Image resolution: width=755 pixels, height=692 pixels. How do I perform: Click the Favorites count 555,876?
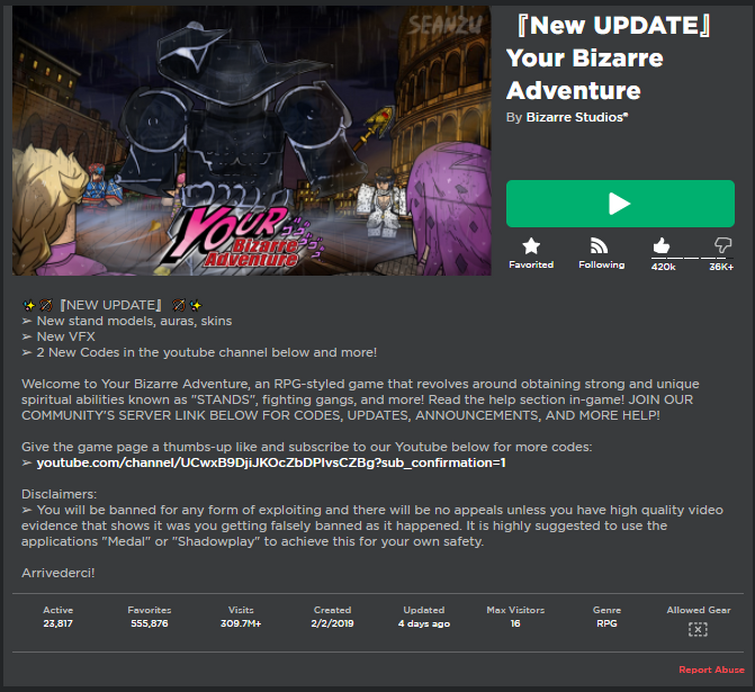(x=149, y=623)
